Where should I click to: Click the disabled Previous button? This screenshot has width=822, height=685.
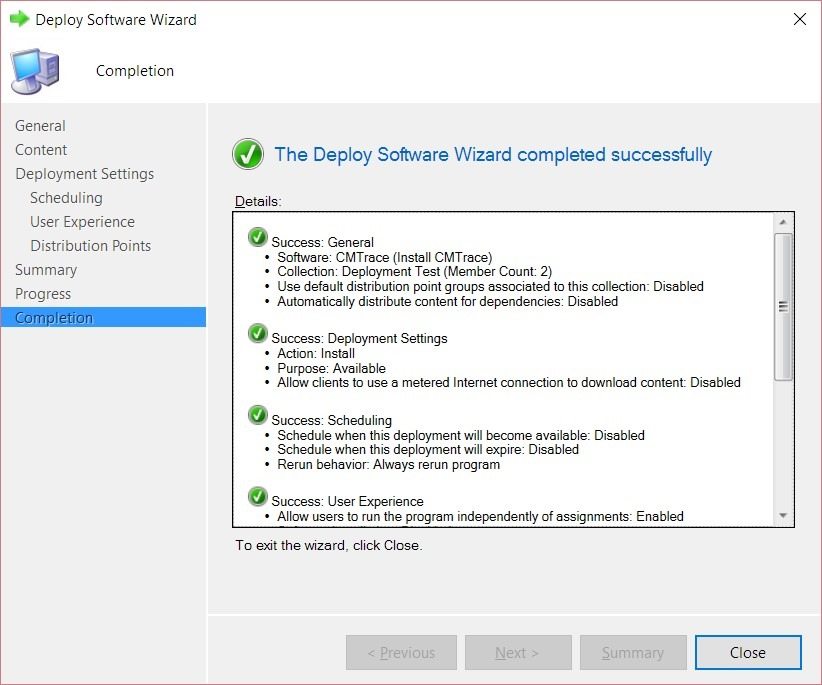click(401, 653)
